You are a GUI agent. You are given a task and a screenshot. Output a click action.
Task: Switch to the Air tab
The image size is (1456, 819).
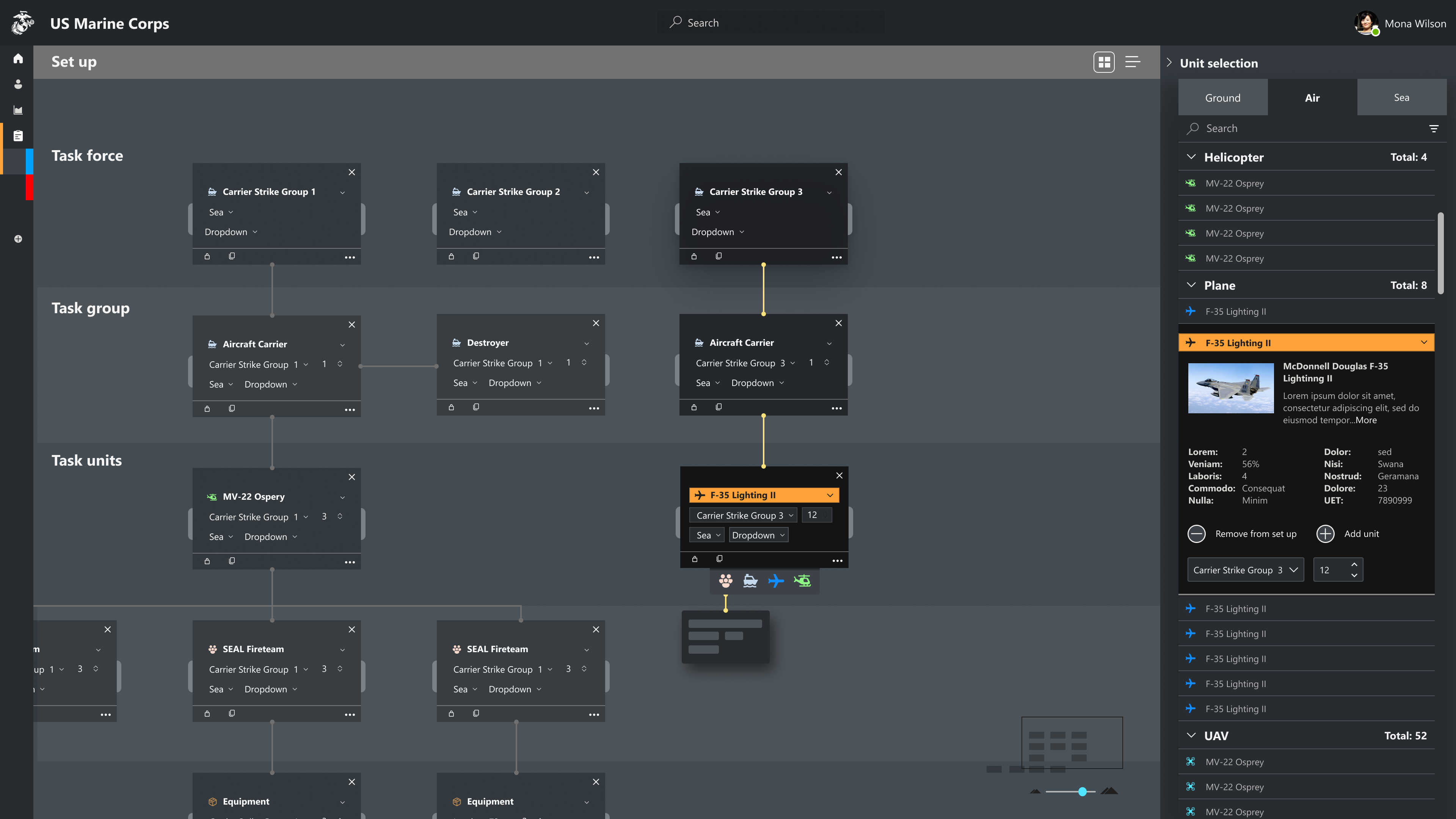click(1312, 98)
